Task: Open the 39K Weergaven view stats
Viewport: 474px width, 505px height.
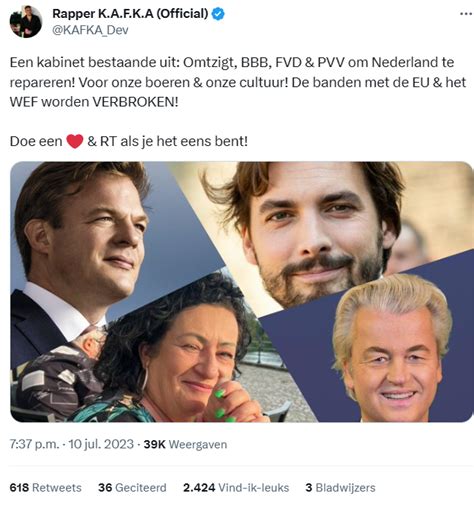Action: point(185,444)
